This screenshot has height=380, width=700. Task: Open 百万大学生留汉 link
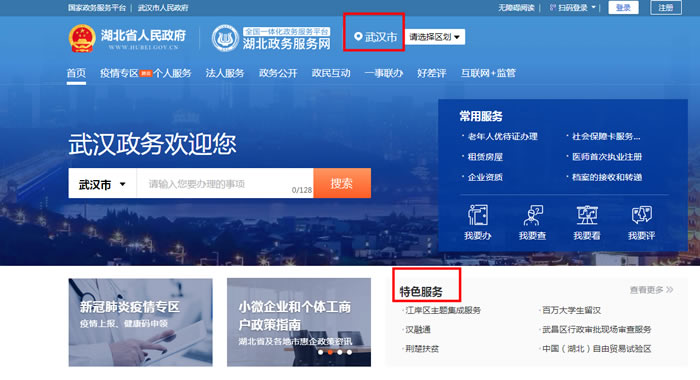point(571,310)
